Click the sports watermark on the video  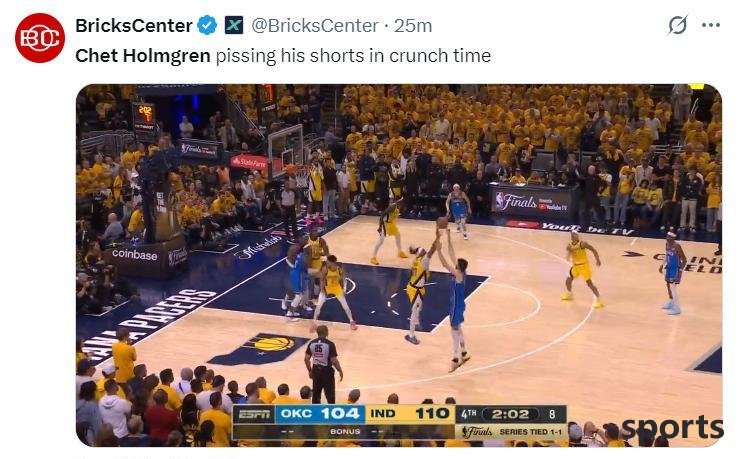(672, 427)
